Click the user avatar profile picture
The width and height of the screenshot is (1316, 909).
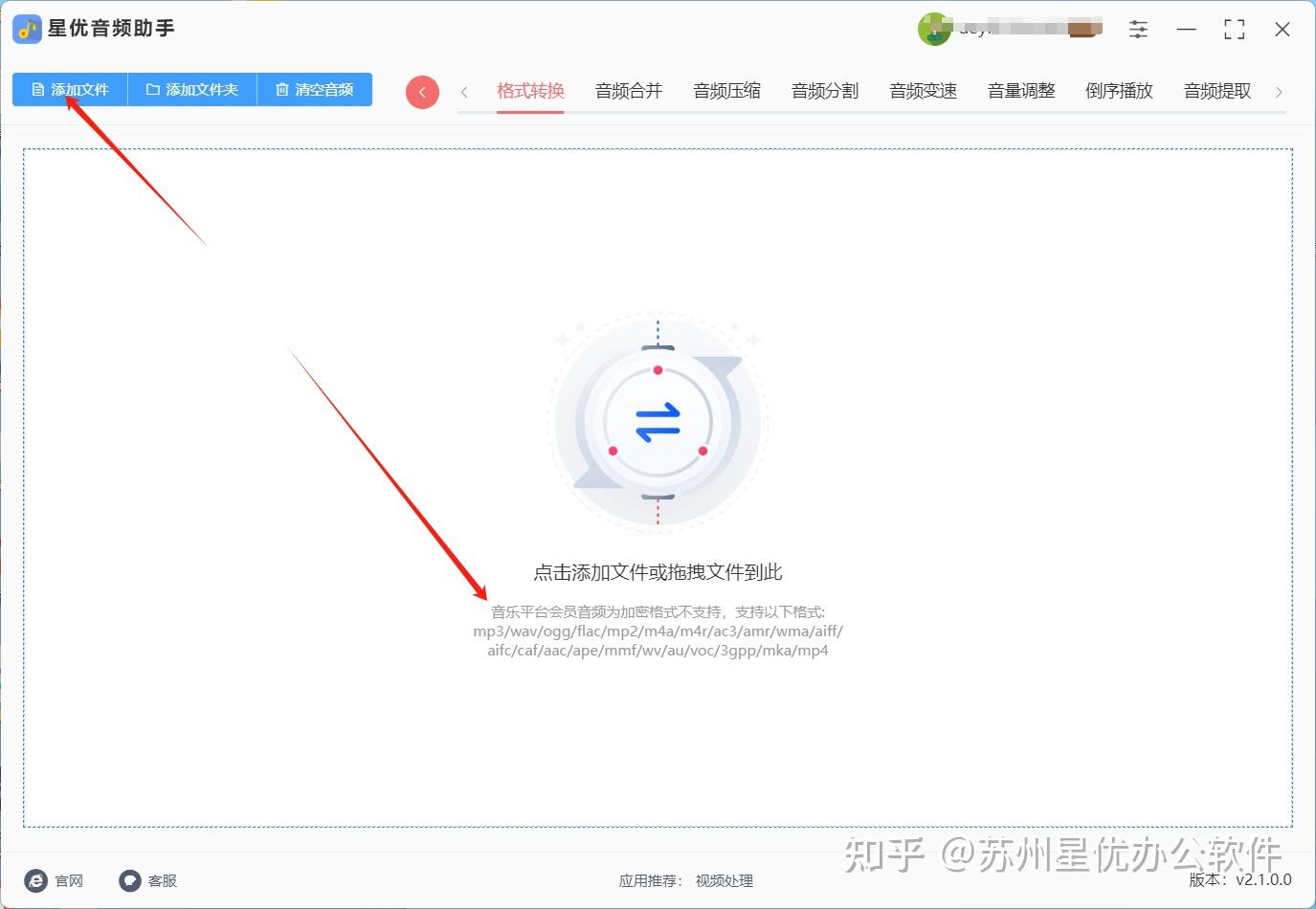pos(935,29)
